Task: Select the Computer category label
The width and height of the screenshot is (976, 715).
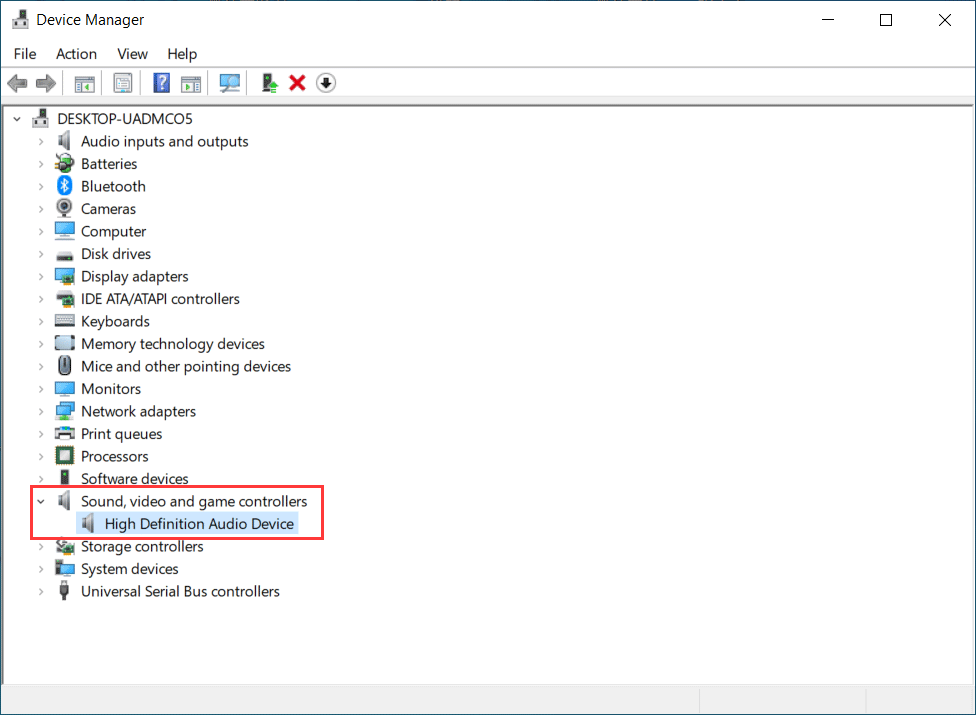Action: pyautogui.click(x=113, y=231)
